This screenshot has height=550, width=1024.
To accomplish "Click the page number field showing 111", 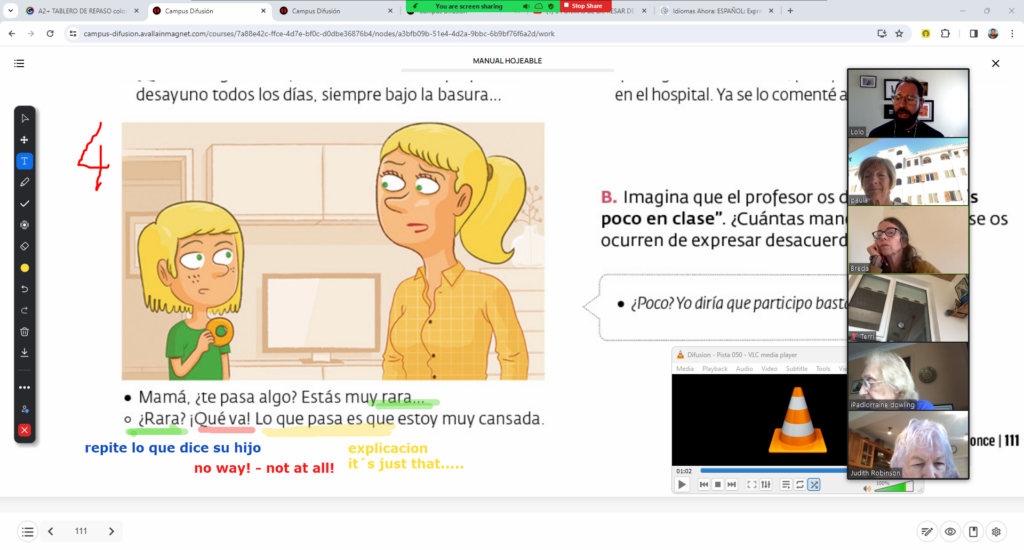I will [x=81, y=532].
